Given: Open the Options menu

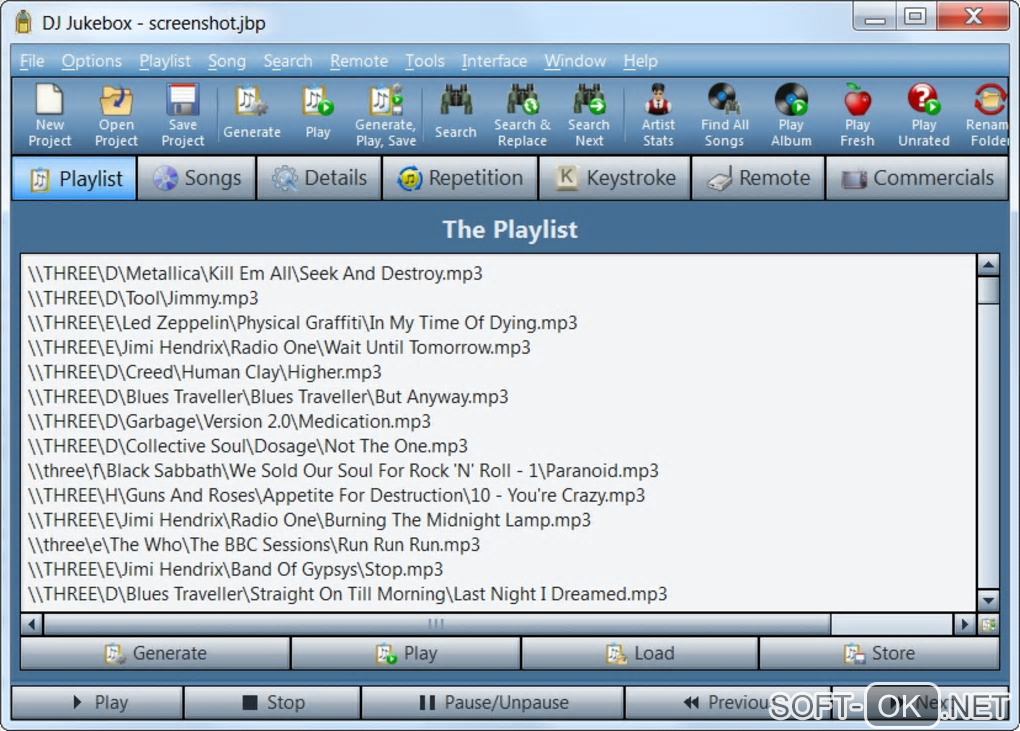Looking at the screenshot, I should (x=92, y=61).
